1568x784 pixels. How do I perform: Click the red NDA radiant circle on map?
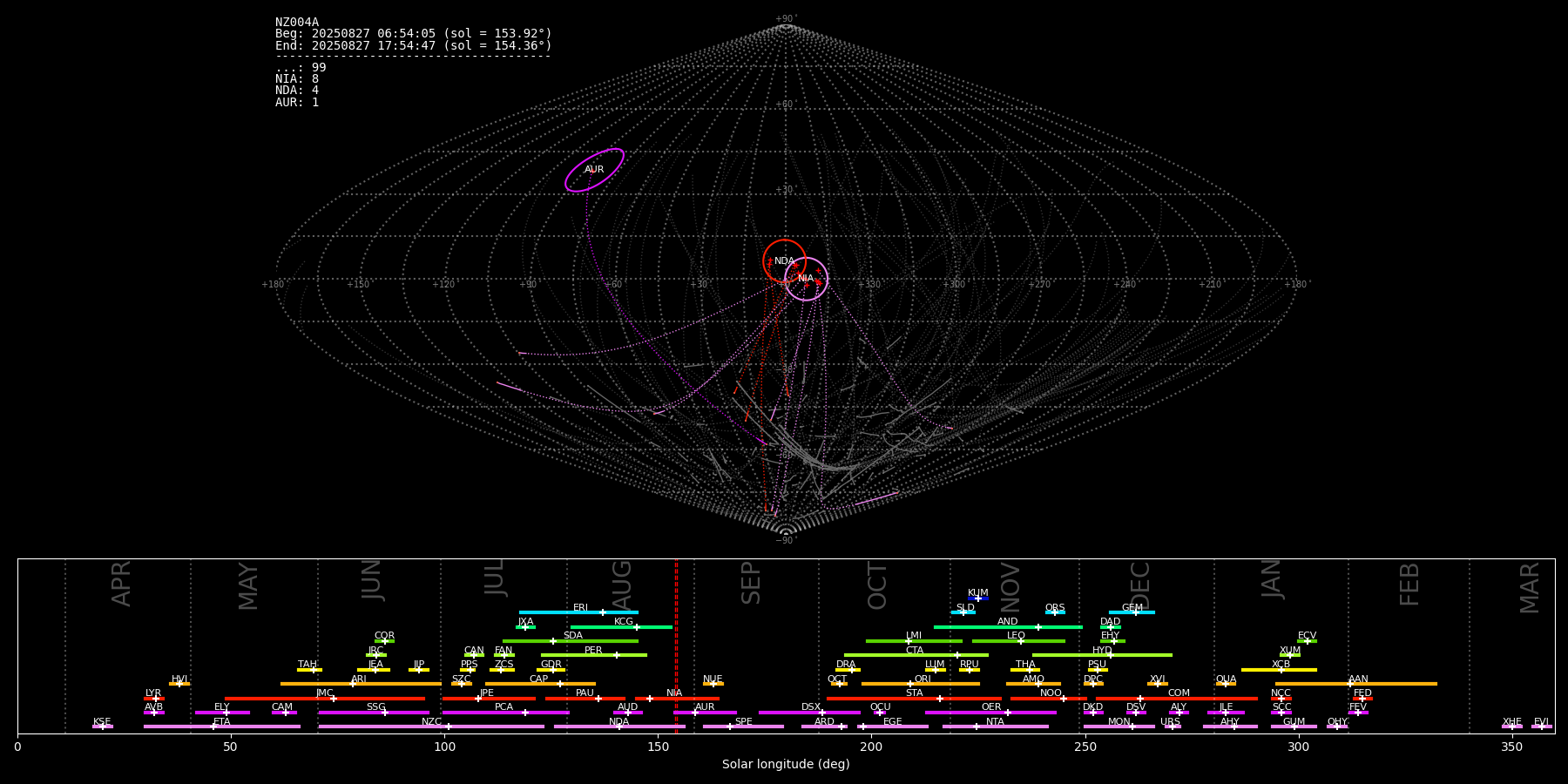coord(784,260)
